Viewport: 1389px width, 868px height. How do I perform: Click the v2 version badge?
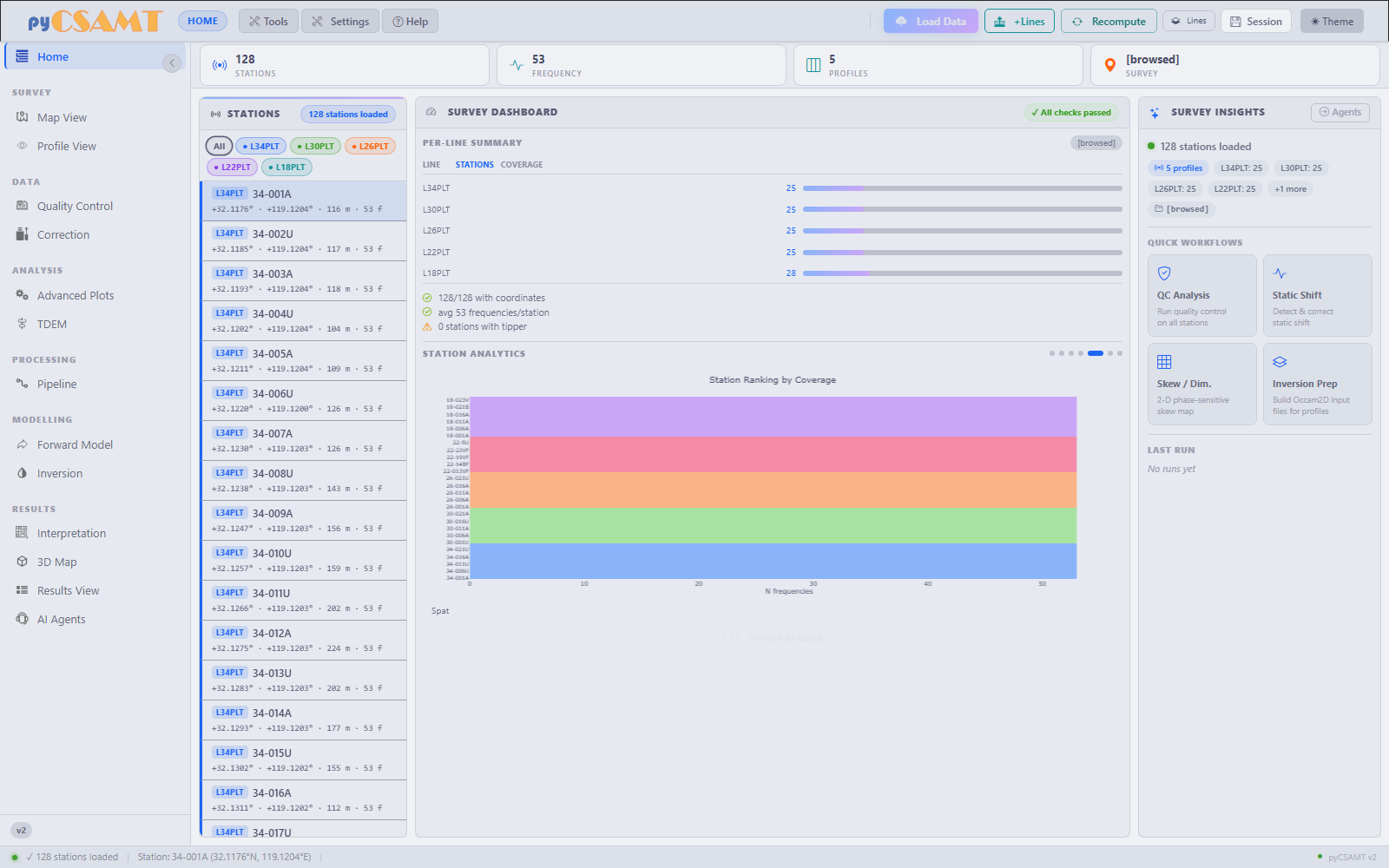pyautogui.click(x=22, y=830)
